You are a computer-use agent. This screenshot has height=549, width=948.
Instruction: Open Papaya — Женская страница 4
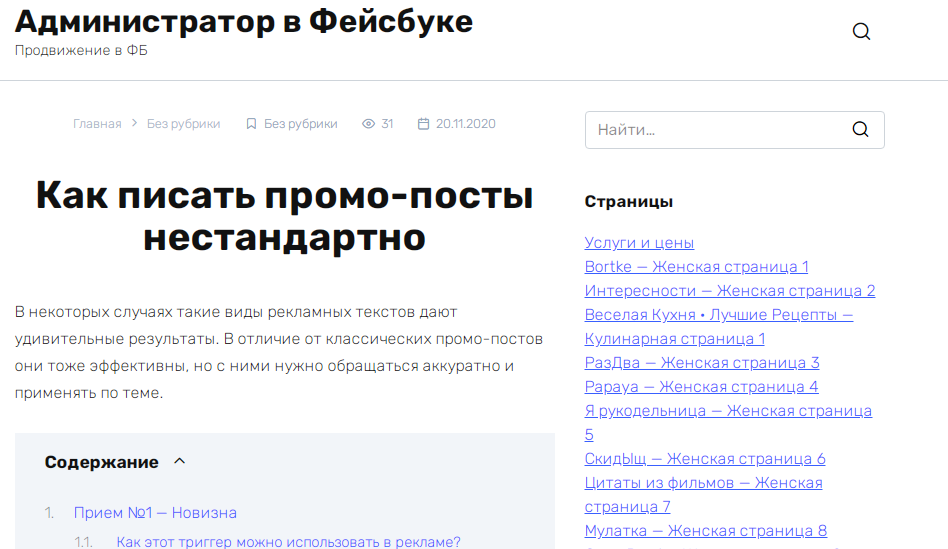[x=701, y=387]
